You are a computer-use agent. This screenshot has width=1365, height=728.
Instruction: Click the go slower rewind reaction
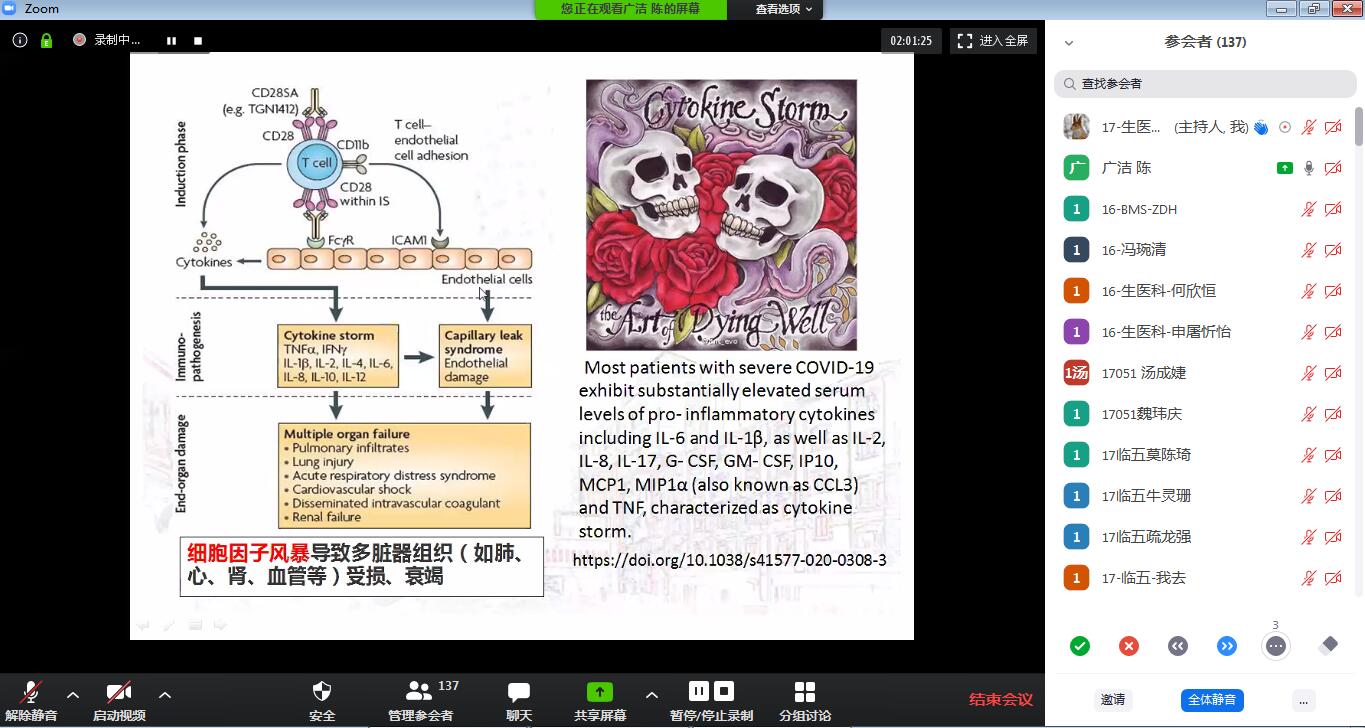[1178, 646]
